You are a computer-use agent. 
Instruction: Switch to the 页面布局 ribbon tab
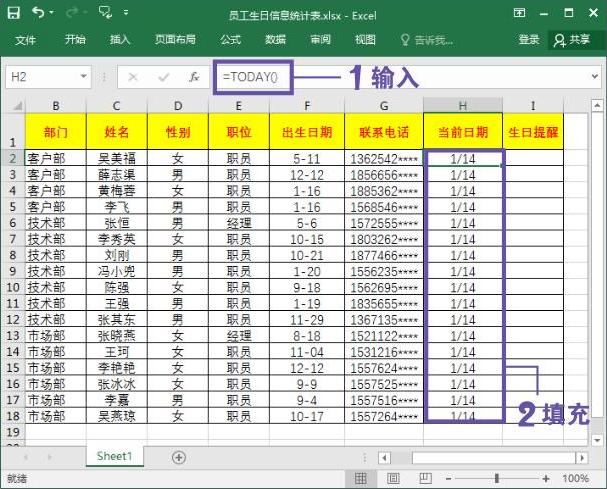(x=175, y=39)
